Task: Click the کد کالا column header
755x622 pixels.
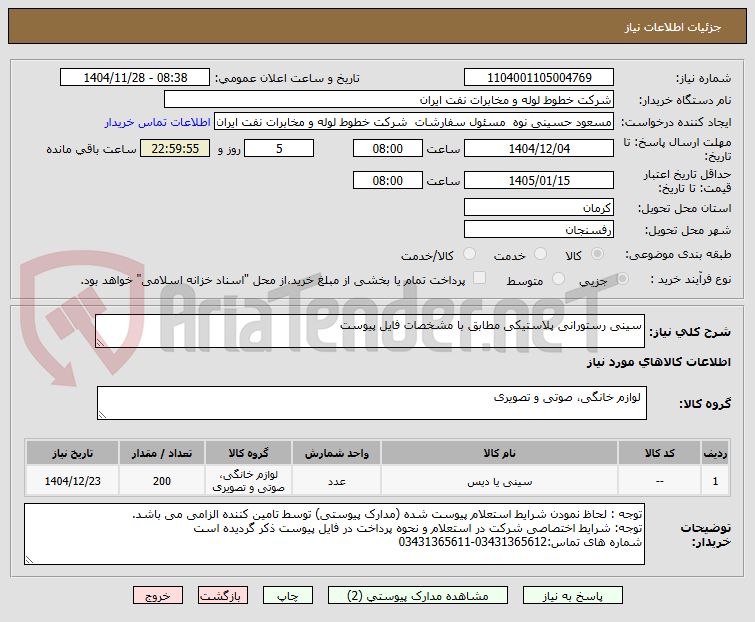Action: coord(659,453)
